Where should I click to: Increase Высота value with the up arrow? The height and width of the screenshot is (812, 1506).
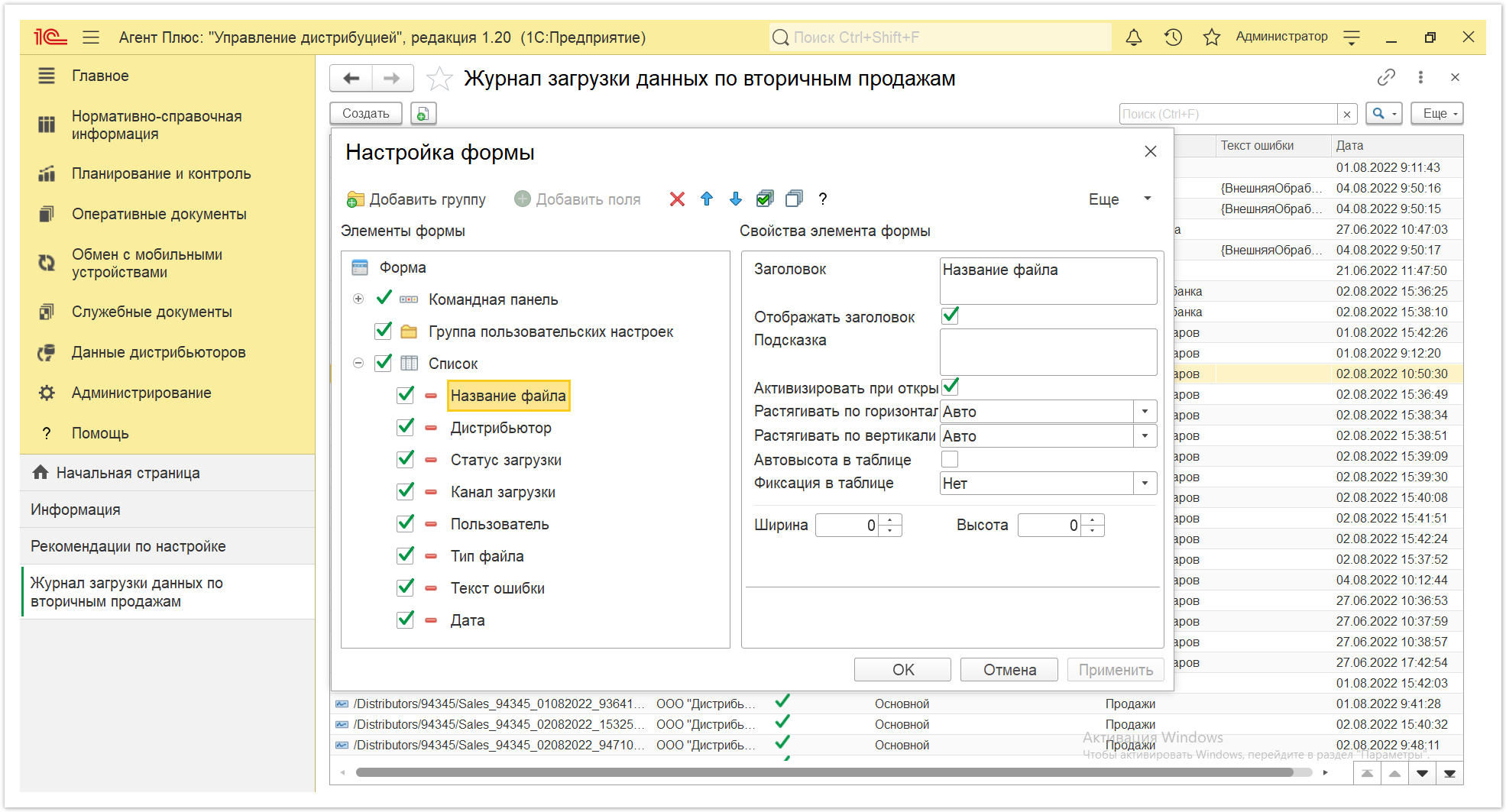[1093, 520]
